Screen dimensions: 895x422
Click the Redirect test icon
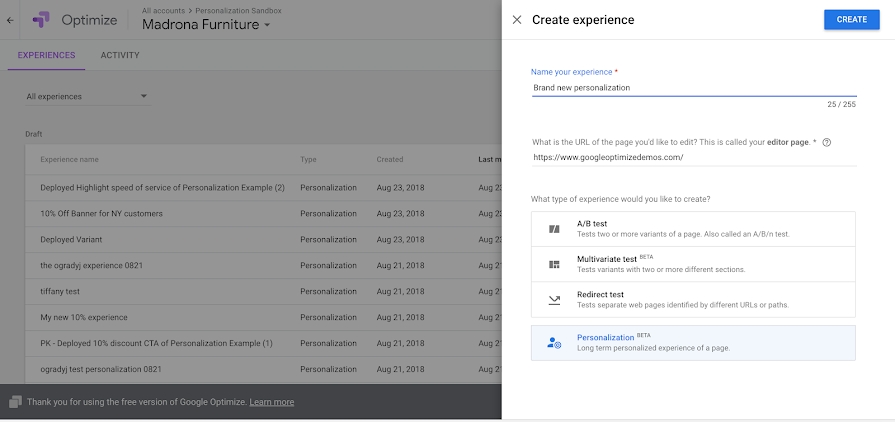click(x=554, y=299)
